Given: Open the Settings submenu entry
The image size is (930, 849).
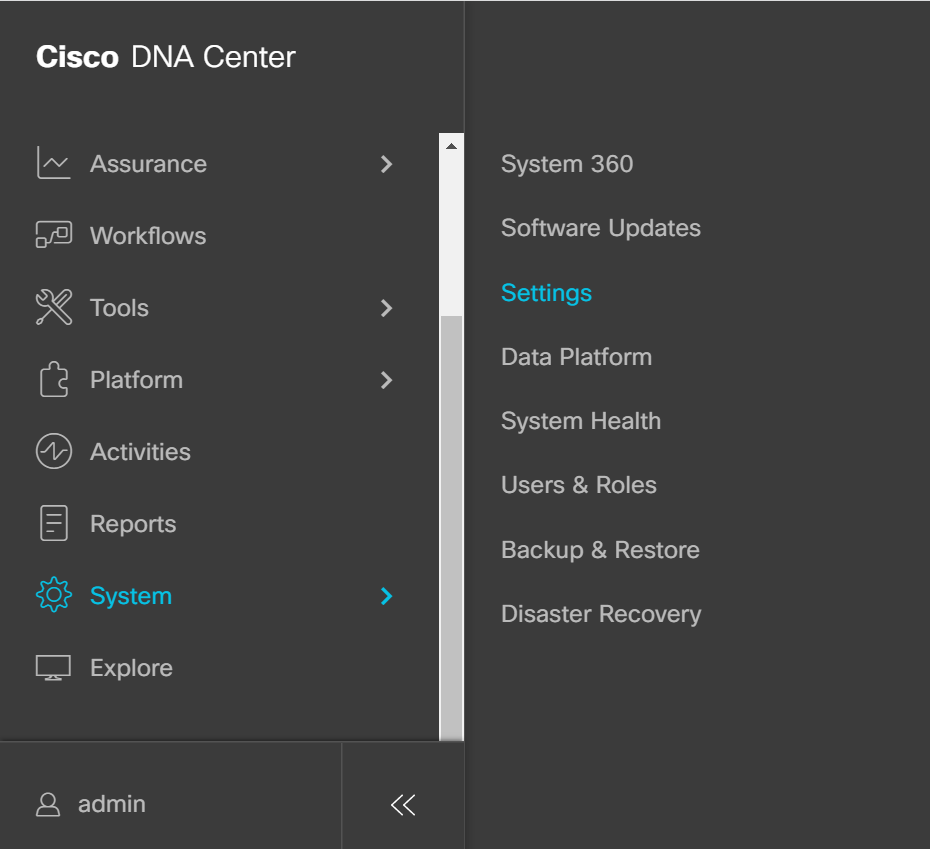Looking at the screenshot, I should tap(546, 293).
